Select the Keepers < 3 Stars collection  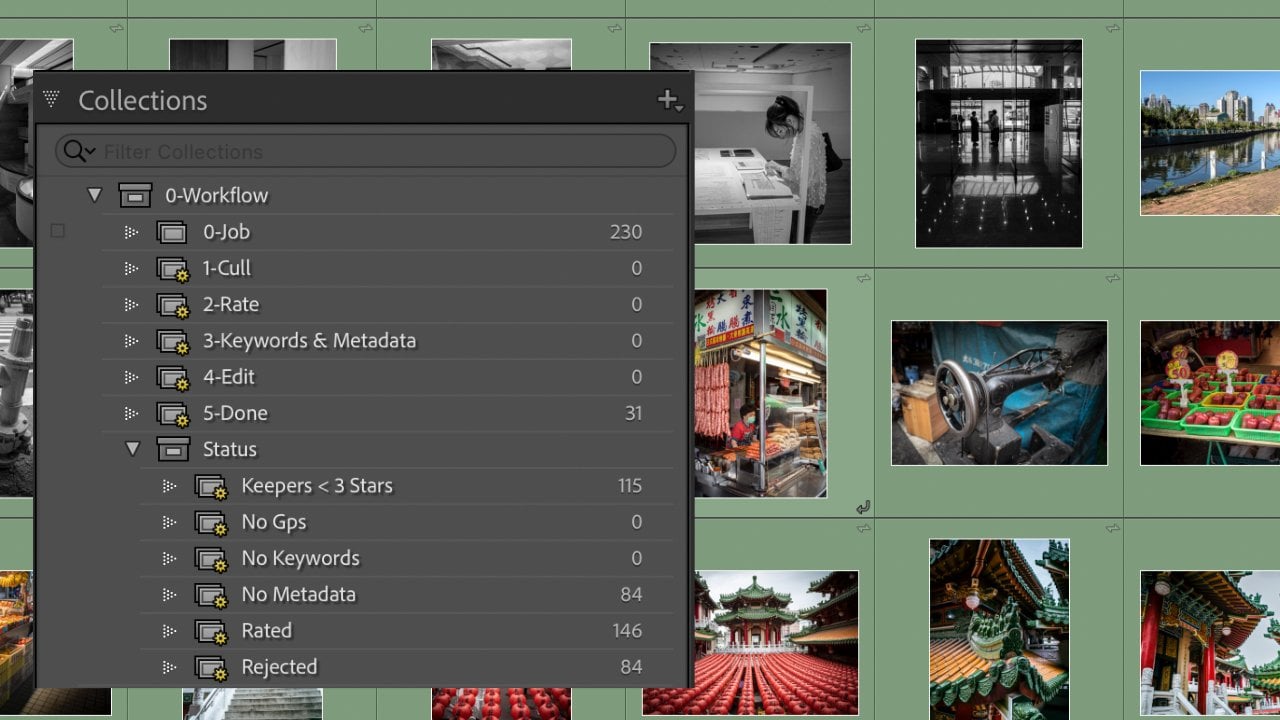(317, 486)
